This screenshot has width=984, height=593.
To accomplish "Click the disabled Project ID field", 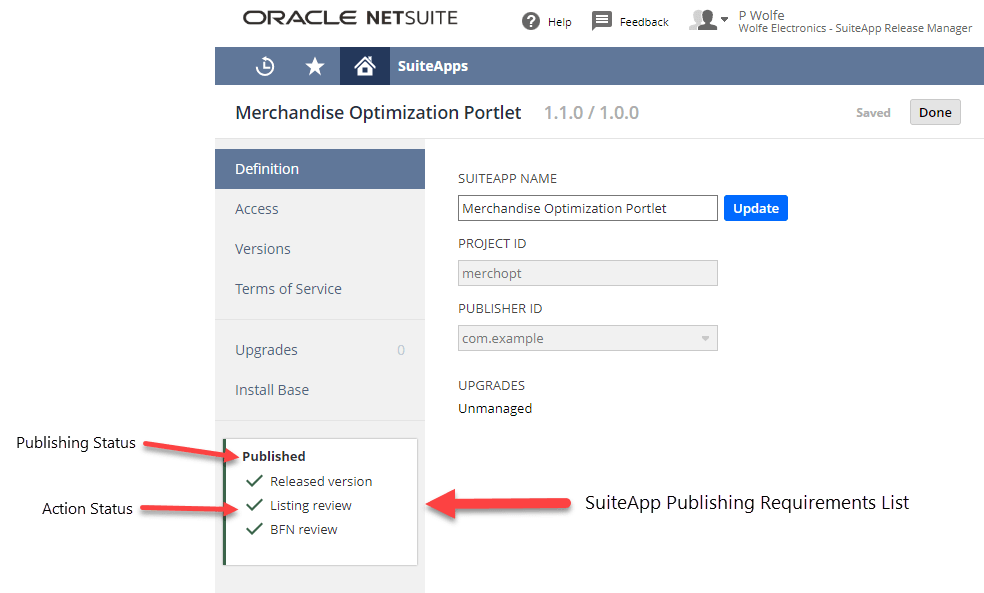I will tap(587, 273).
